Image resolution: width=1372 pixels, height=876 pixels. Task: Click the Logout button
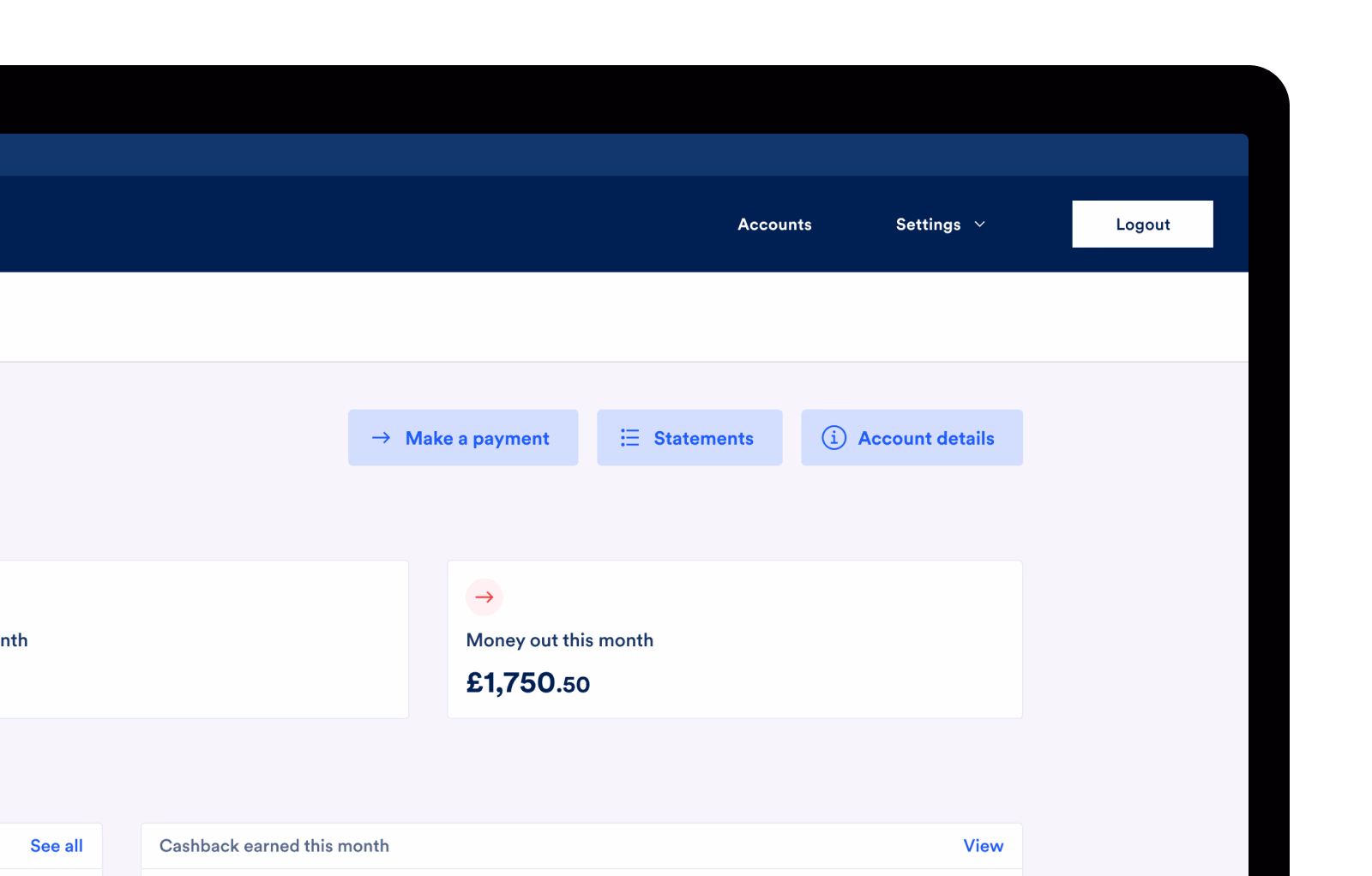[x=1142, y=225]
